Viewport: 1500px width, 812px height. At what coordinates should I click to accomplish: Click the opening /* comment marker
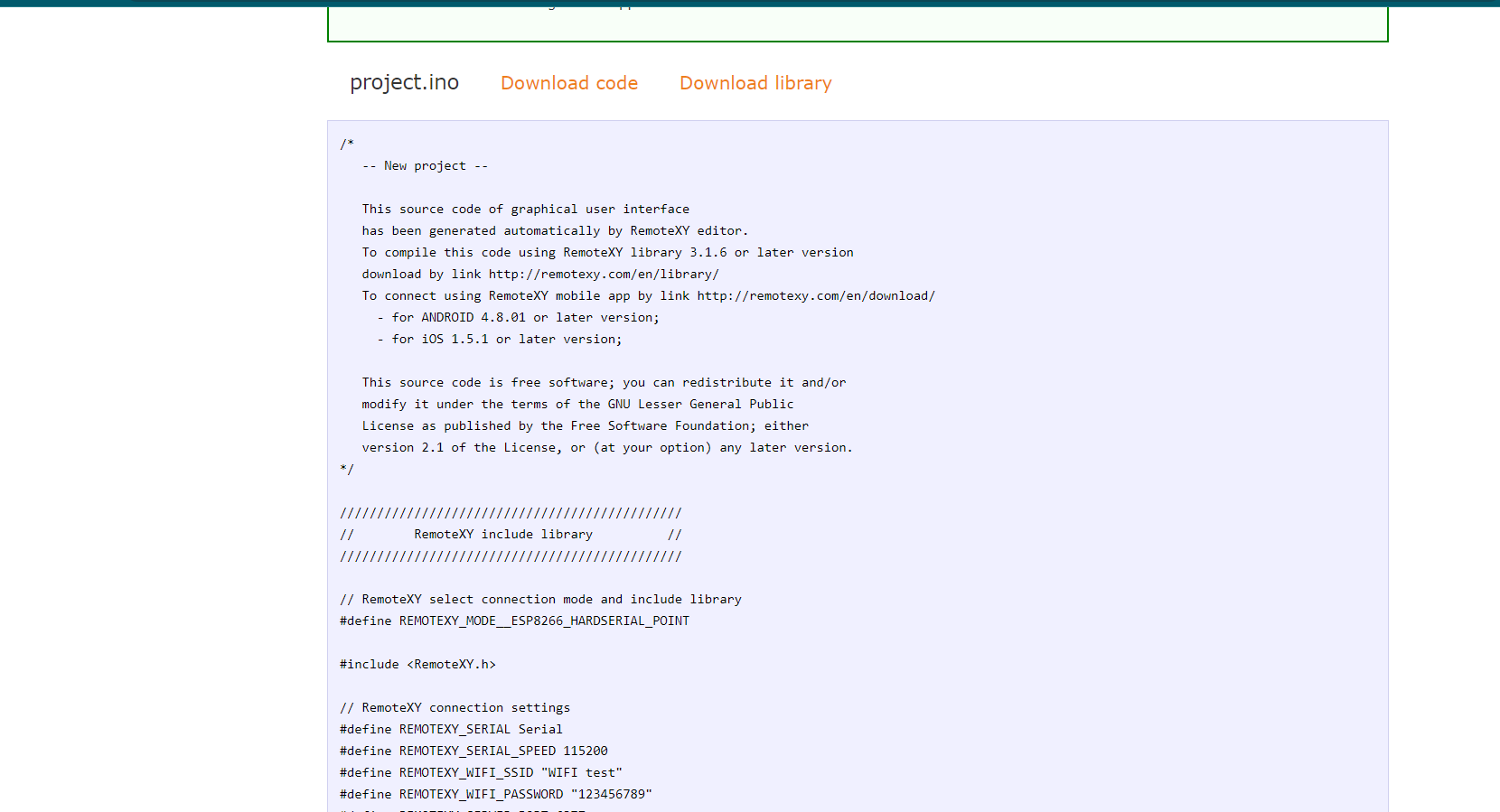pyautogui.click(x=347, y=145)
